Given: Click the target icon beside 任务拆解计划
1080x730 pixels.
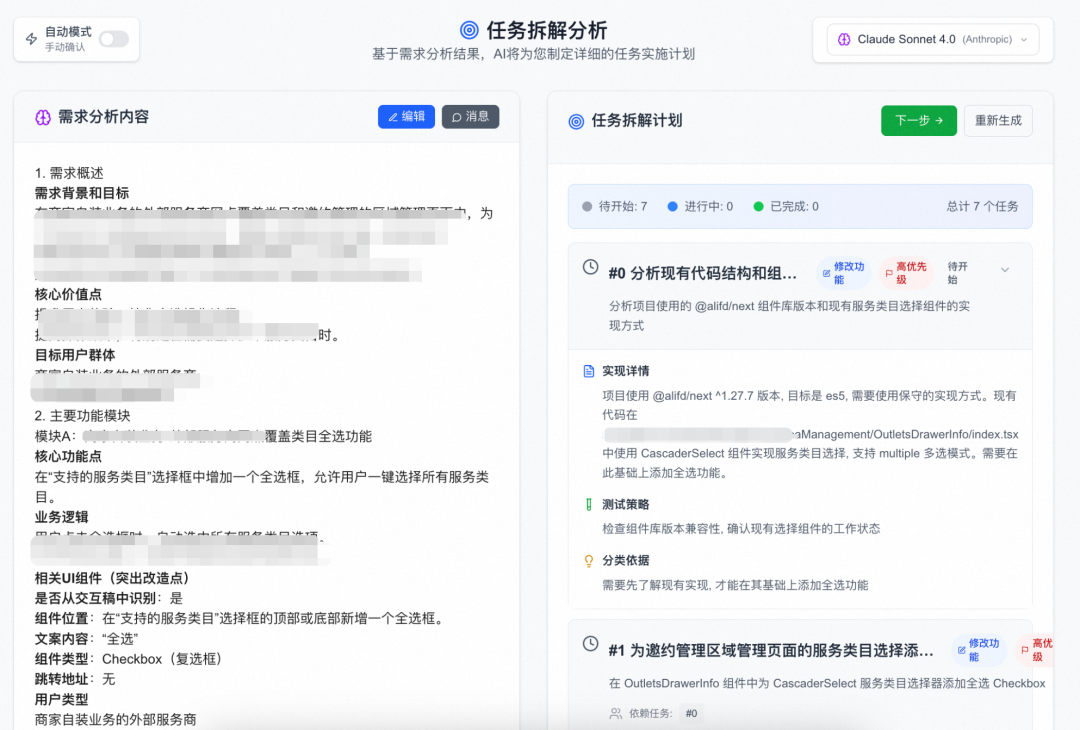Looking at the screenshot, I should pyautogui.click(x=576, y=120).
